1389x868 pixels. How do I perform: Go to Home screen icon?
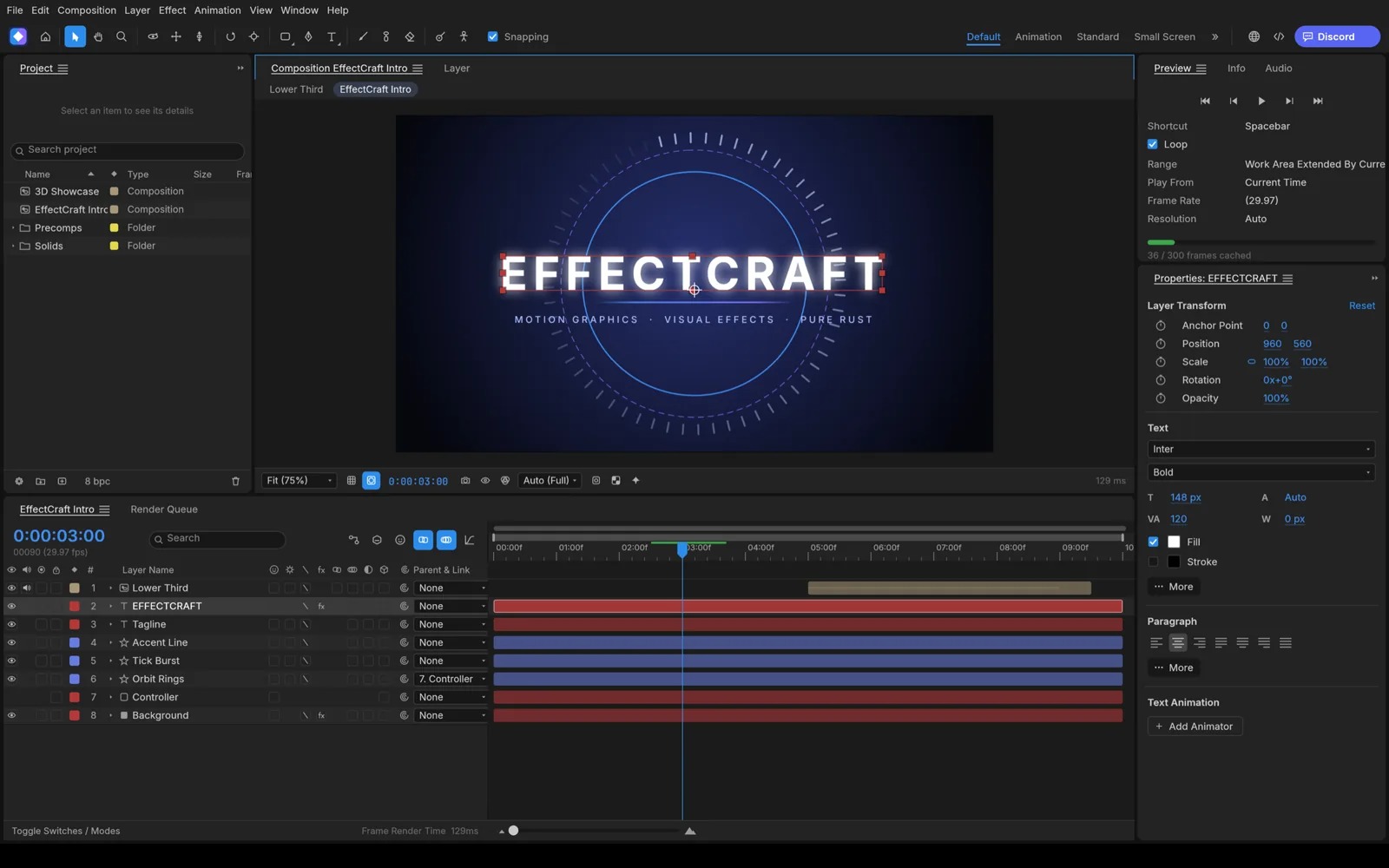(45, 36)
